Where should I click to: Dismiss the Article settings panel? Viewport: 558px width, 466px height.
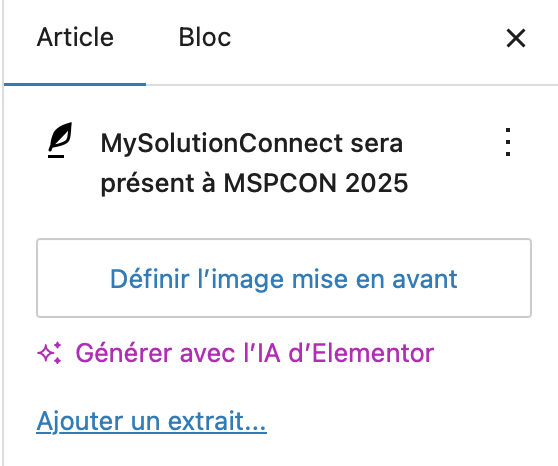(x=516, y=38)
